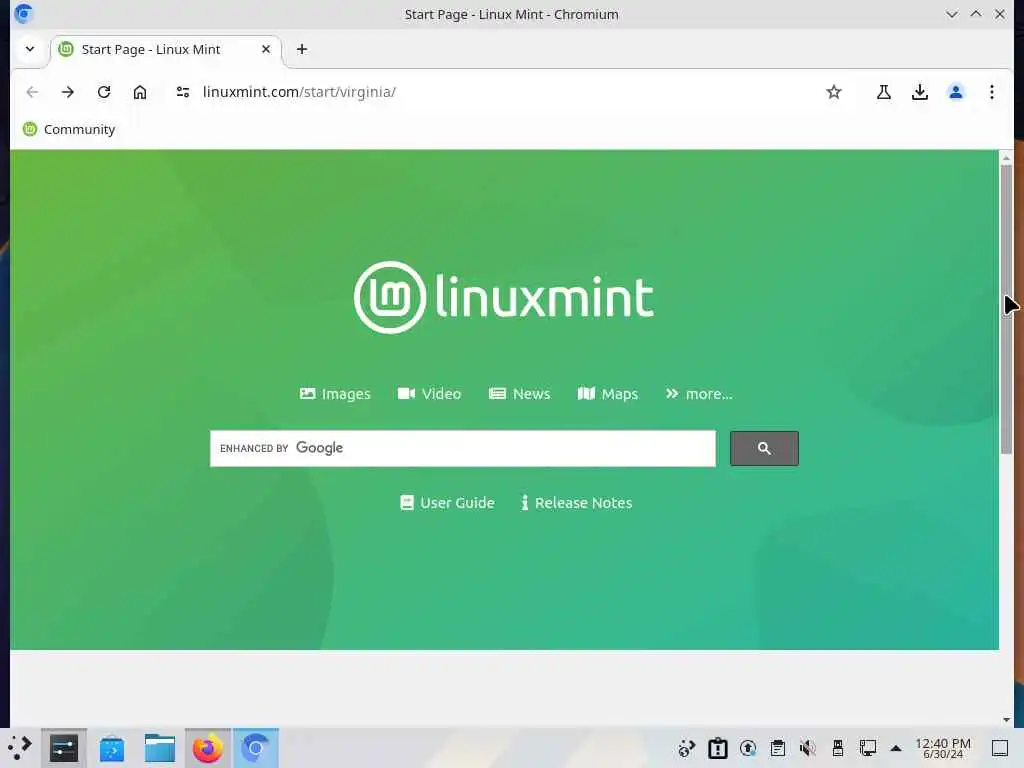The height and width of the screenshot is (768, 1024).
Task: Click the browser forward arrow
Action: tap(68, 92)
